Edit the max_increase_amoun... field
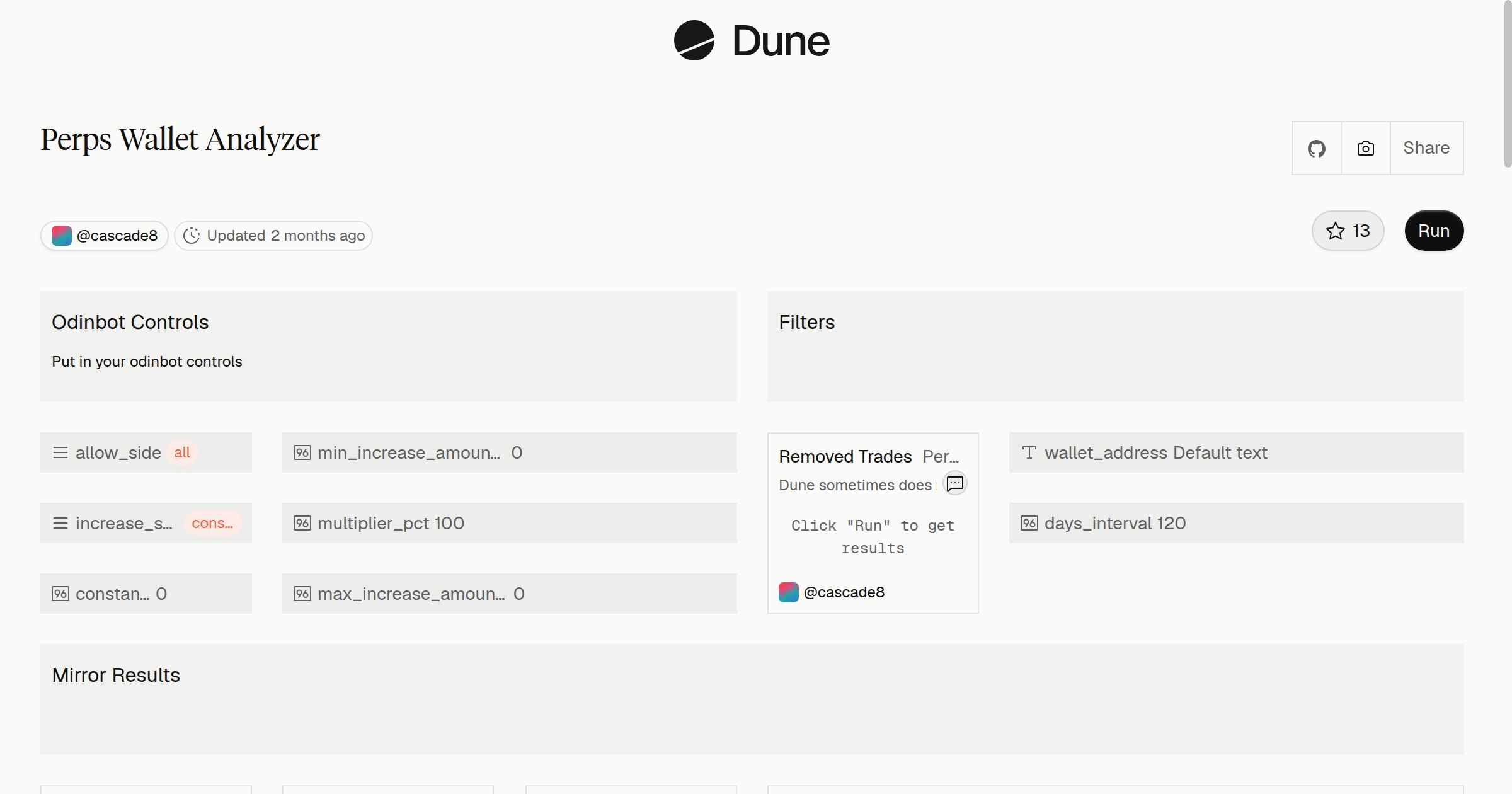1512x794 pixels. [510, 594]
